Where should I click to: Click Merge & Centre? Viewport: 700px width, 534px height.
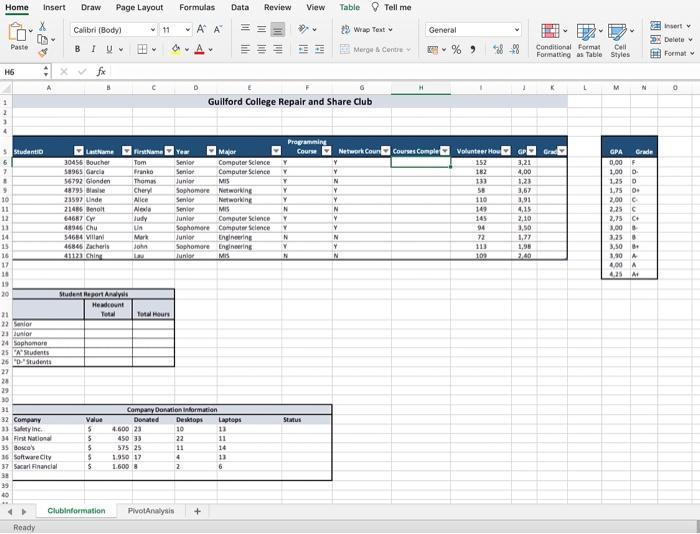coord(375,50)
